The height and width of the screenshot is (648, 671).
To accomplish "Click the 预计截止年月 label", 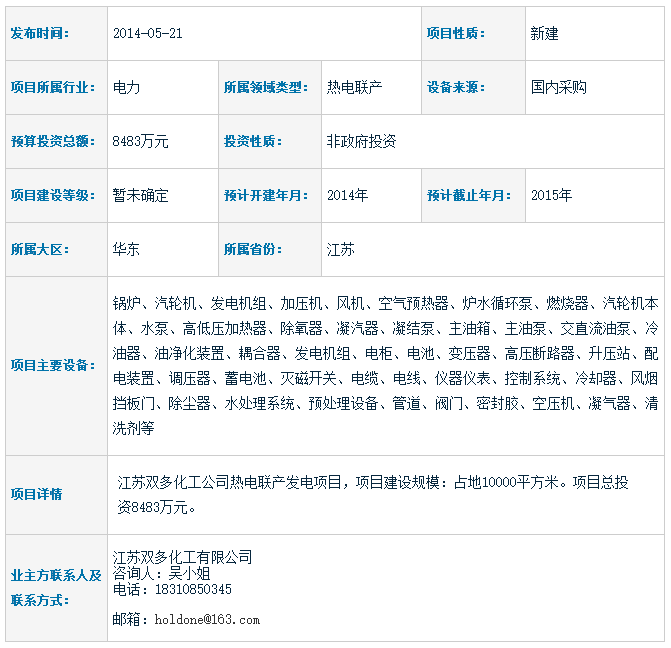I will pos(469,195).
